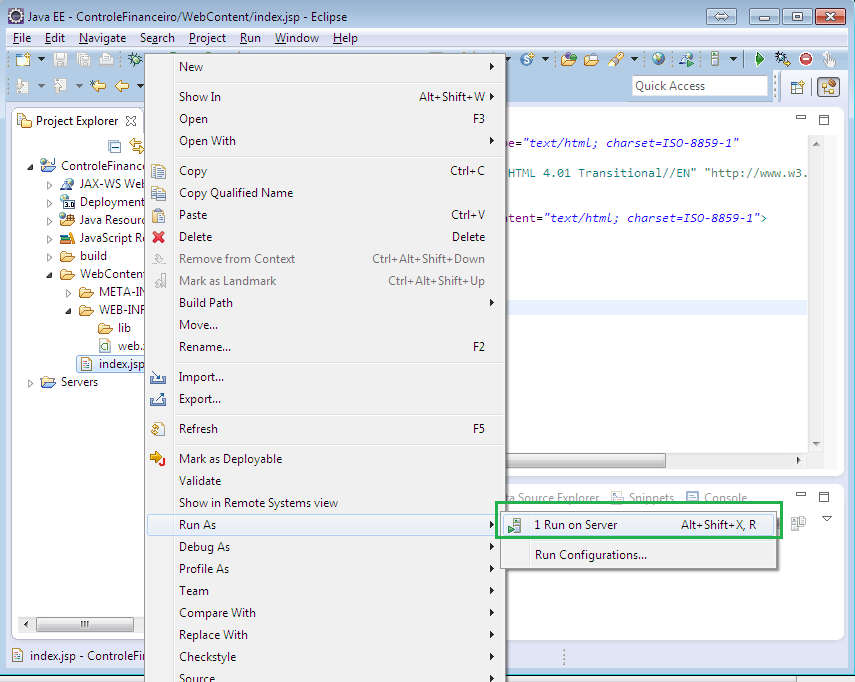Click the hand pointer toolbar icon

(x=829, y=59)
